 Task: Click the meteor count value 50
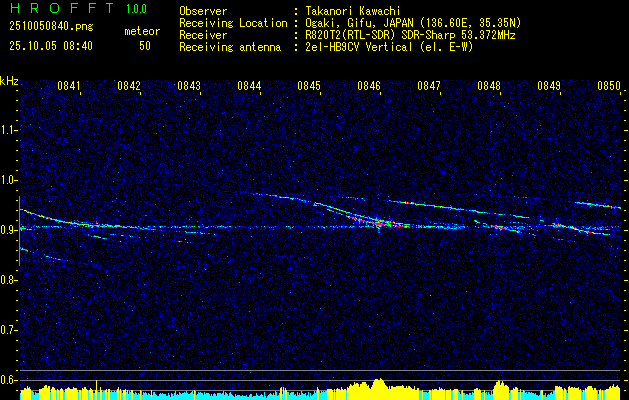pyautogui.click(x=145, y=46)
